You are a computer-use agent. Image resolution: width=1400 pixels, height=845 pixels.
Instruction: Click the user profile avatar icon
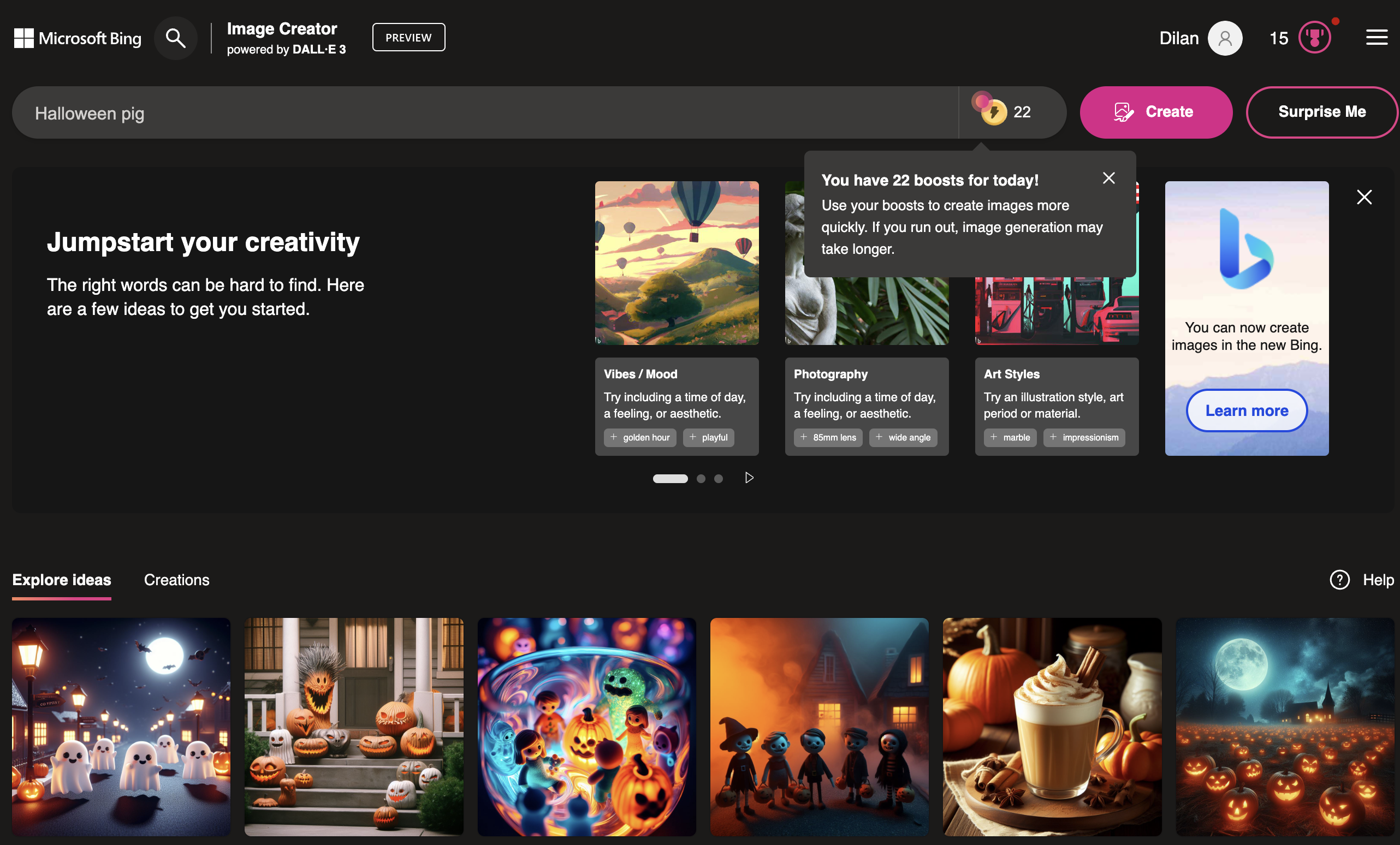1225,38
